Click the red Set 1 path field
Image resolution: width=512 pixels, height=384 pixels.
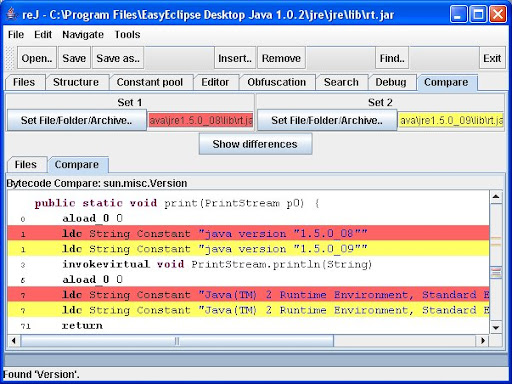click(x=201, y=120)
